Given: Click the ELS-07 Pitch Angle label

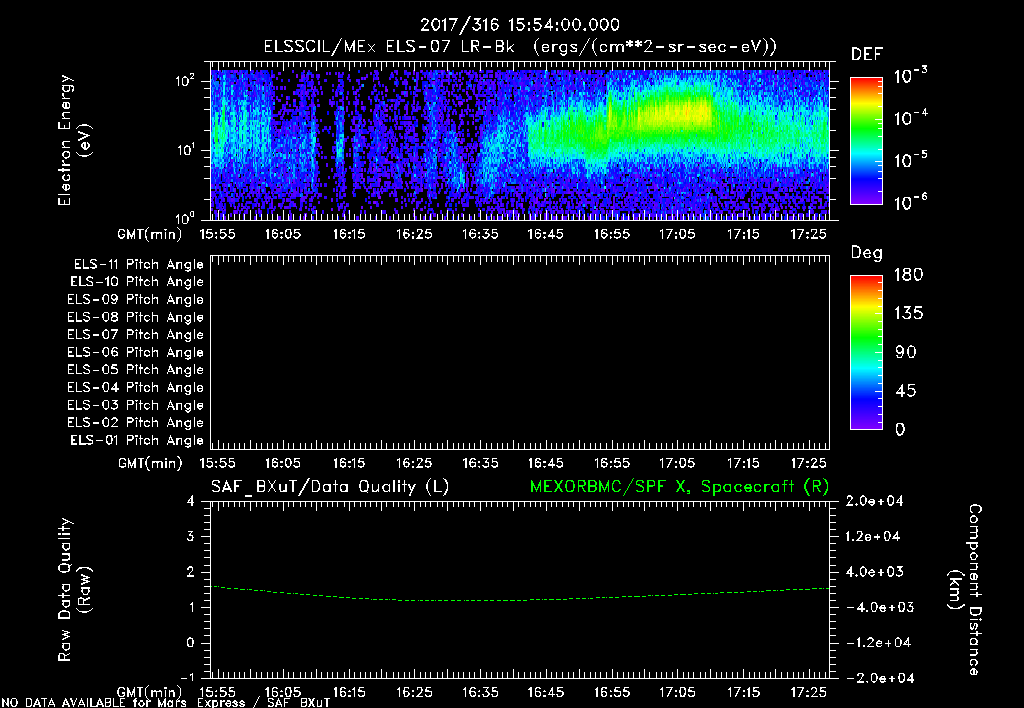Looking at the screenshot, I should (x=136, y=335).
